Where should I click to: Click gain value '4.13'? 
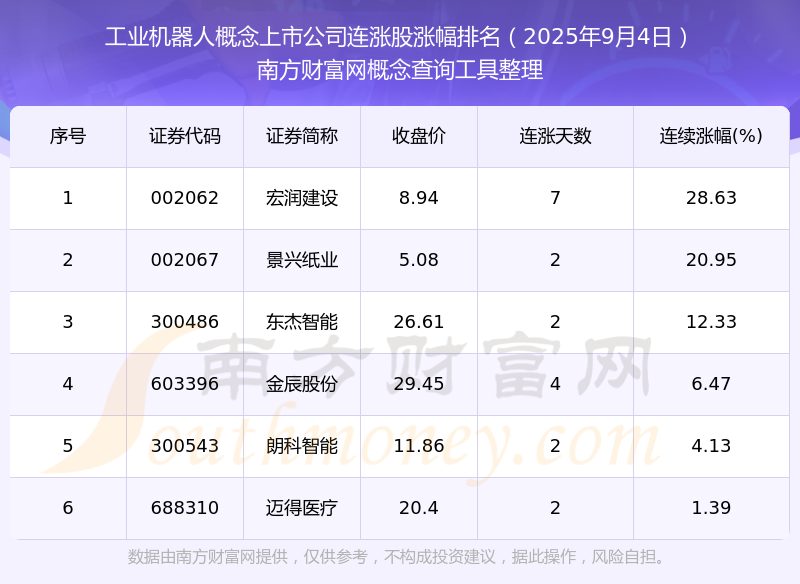click(x=711, y=446)
